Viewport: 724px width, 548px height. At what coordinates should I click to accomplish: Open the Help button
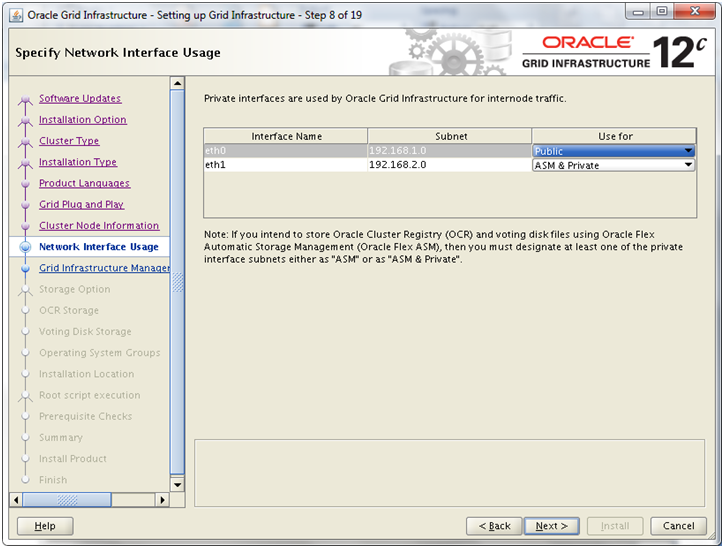tap(45, 526)
